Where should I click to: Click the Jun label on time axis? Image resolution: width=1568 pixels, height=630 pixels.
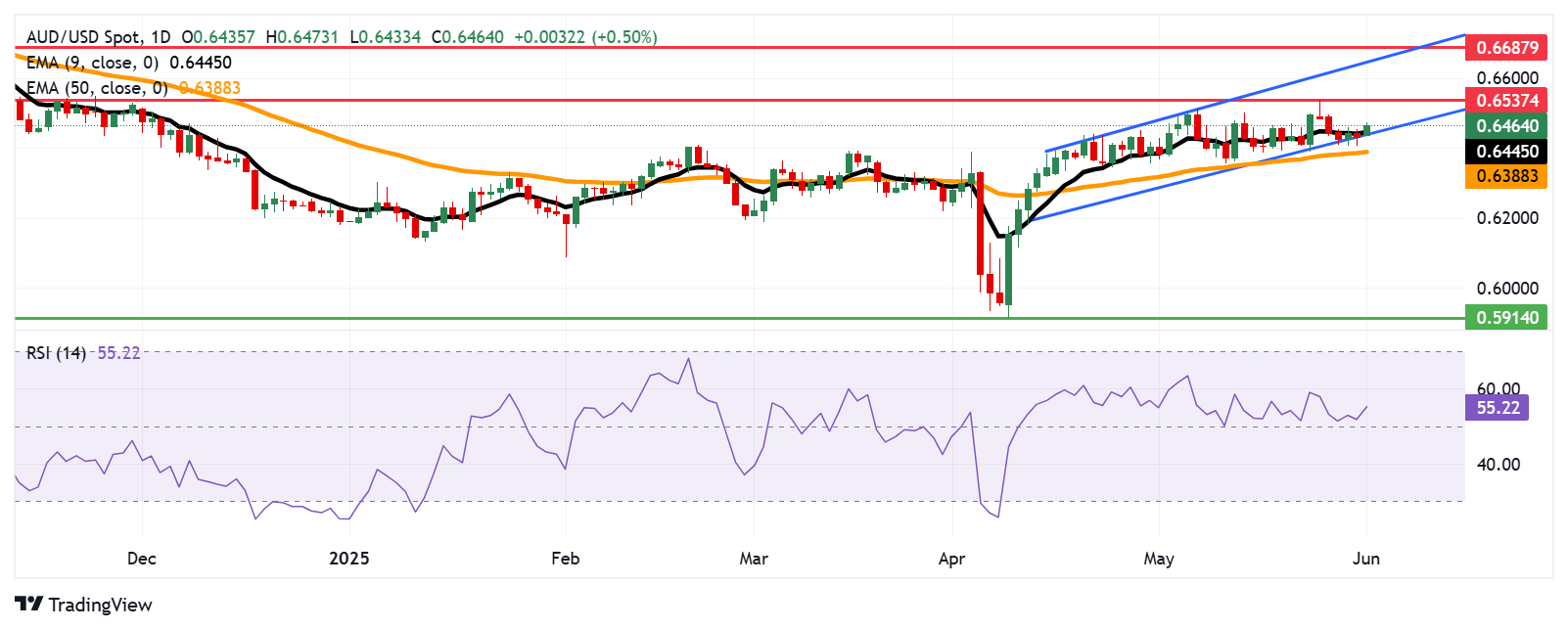(x=1365, y=559)
